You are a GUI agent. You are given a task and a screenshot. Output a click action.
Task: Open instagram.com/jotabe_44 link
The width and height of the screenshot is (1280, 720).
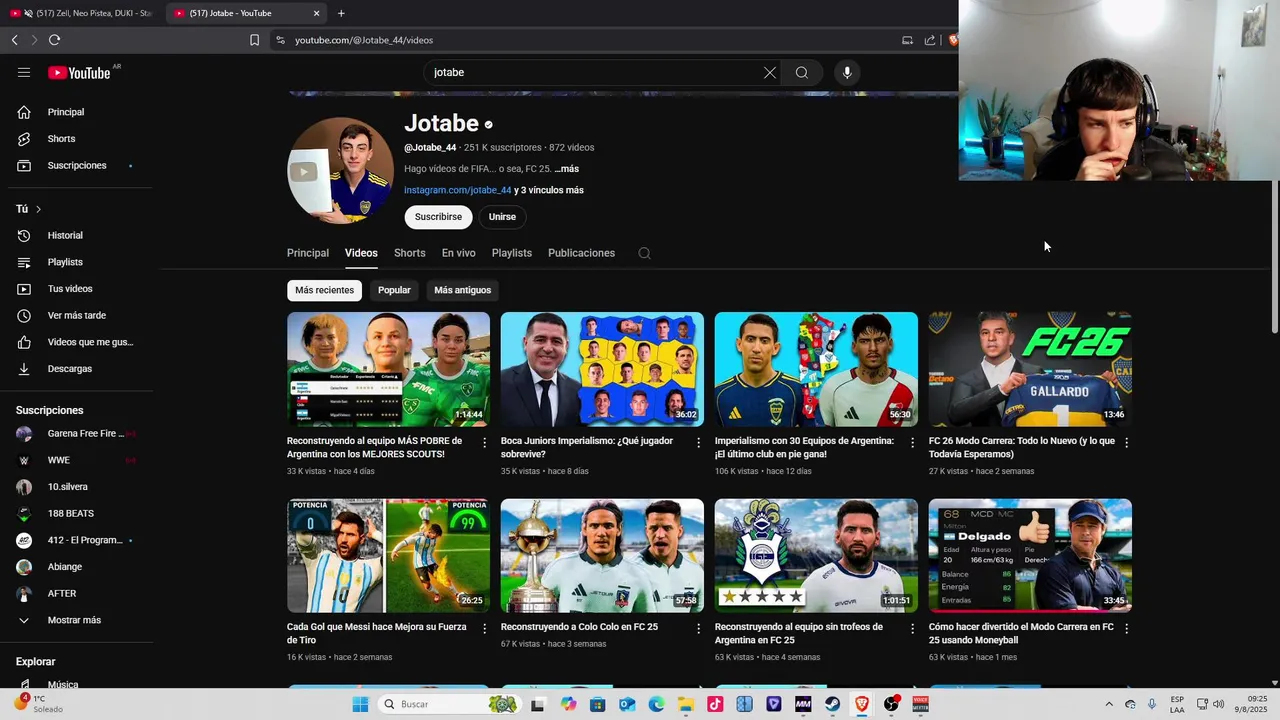pyautogui.click(x=457, y=190)
